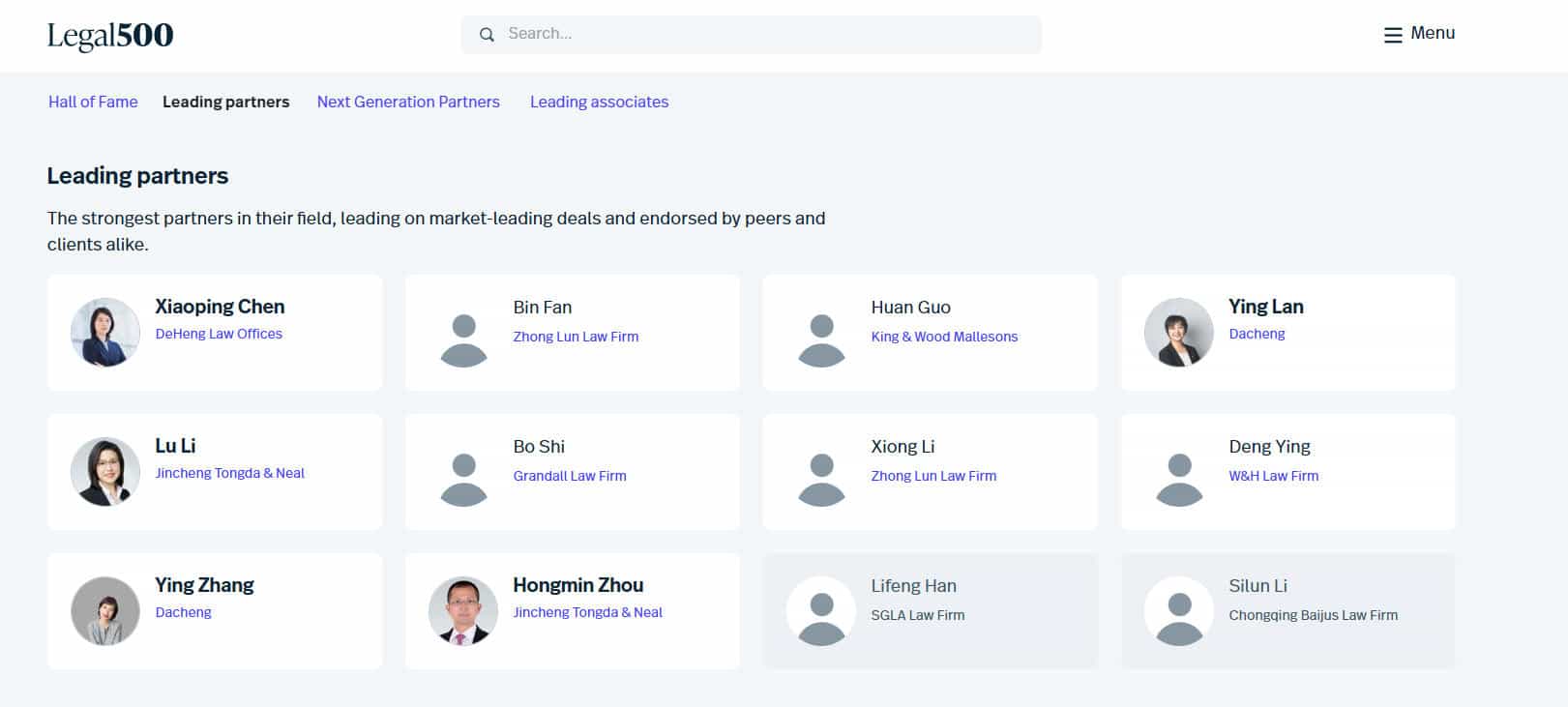Screen dimensions: 1568x707
Task: Click Deng Ying's placeholder avatar icon
Action: point(1179,480)
